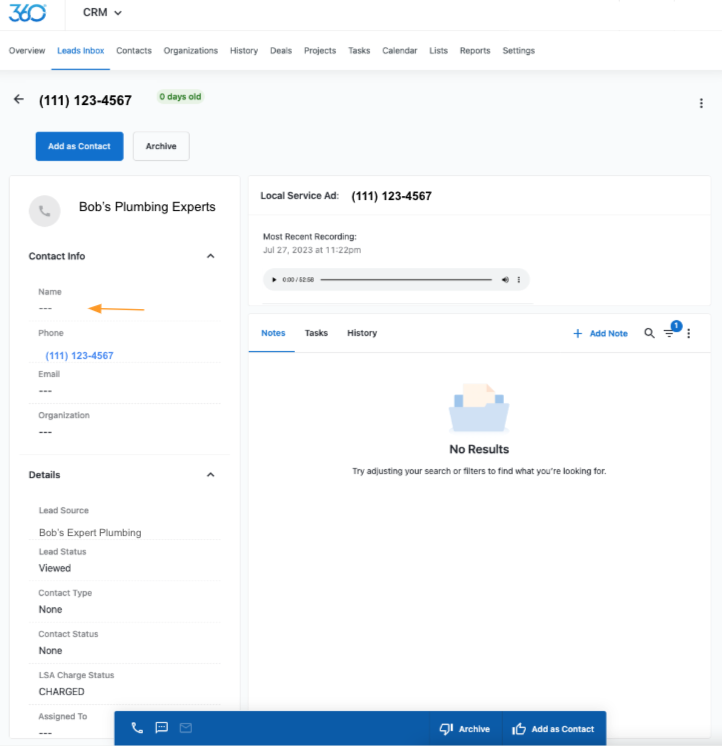Screen dimensions: 722x746
Task: Open the audio player's more options menu
Action: click(518, 280)
